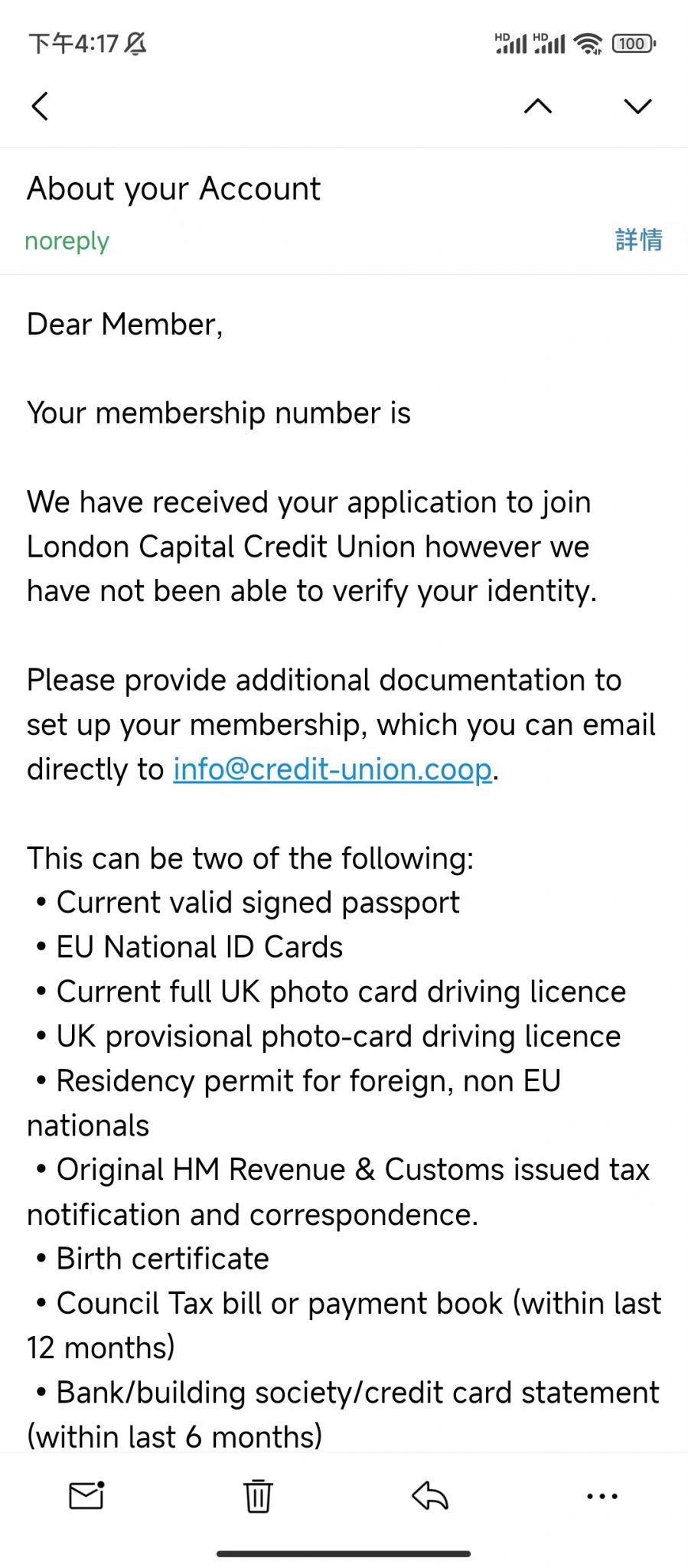Jump to next email with down chevron

[x=637, y=106]
